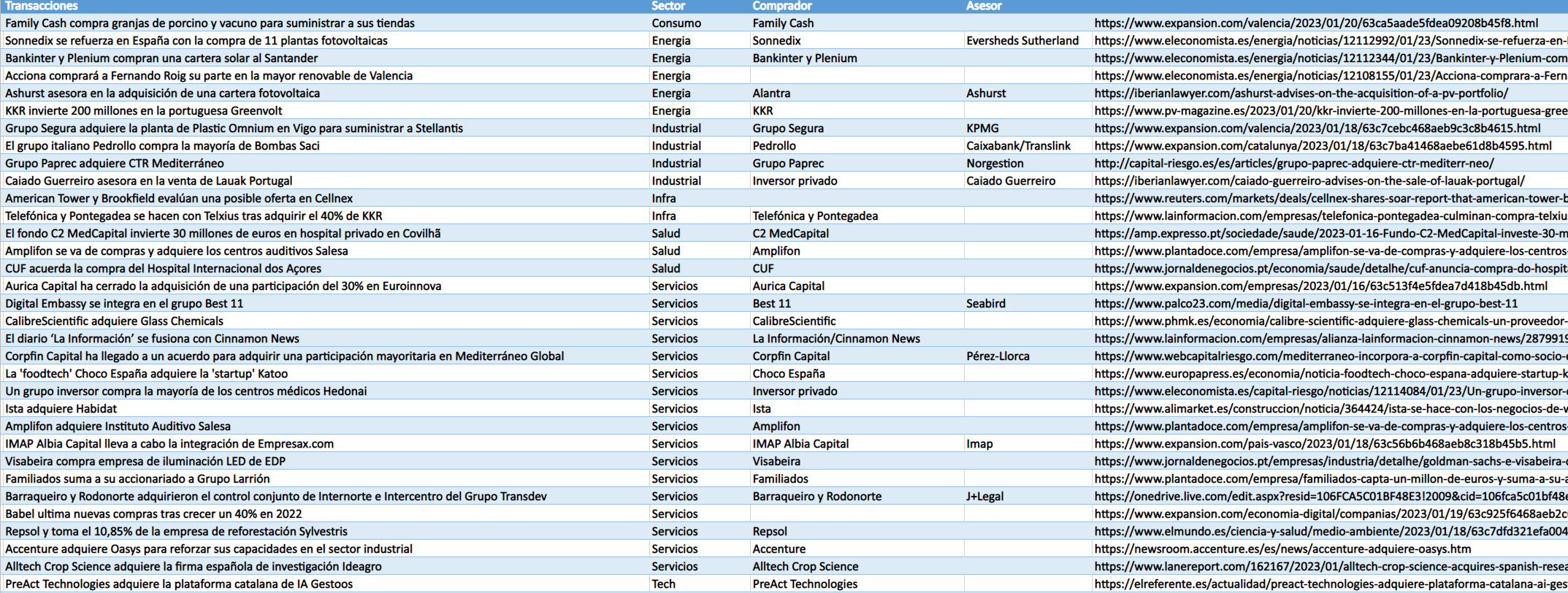
Task: Select the 'J+Legal' advisor cell
Action: (x=1028, y=497)
